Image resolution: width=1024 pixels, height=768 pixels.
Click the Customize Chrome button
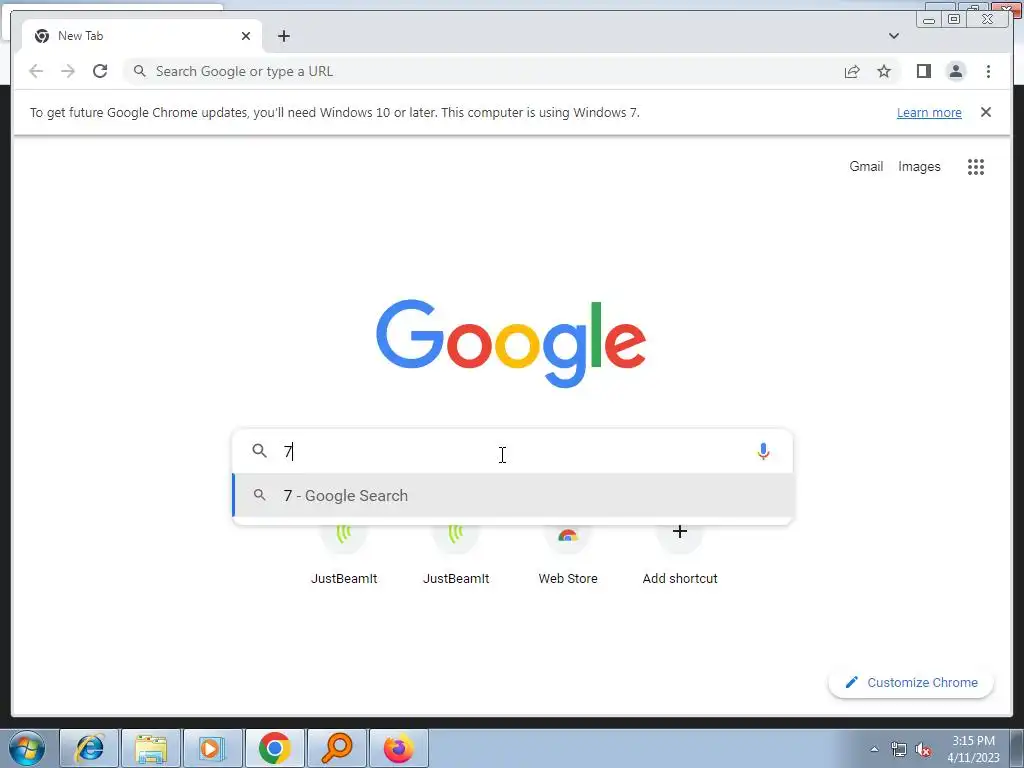[x=911, y=682]
